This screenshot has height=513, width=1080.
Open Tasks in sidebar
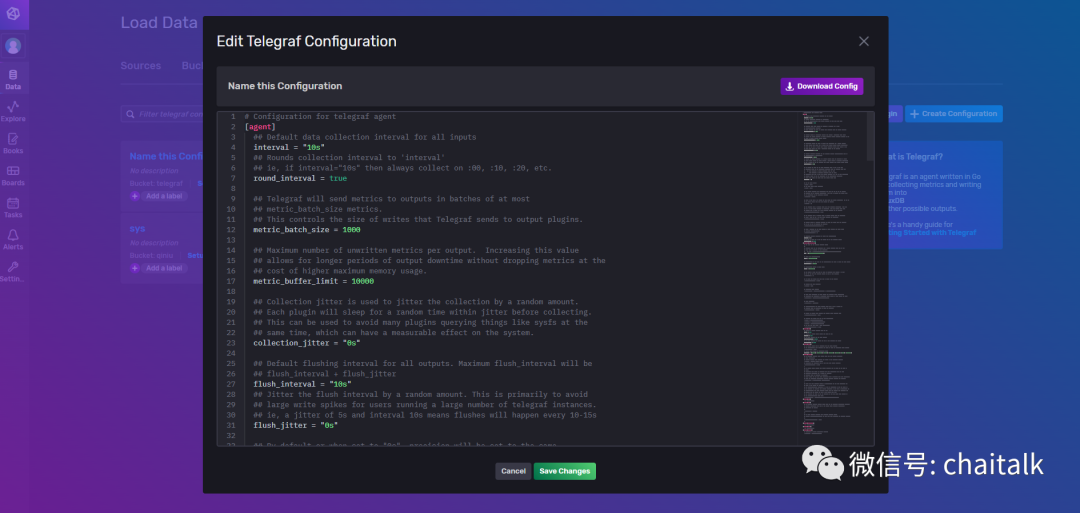click(x=13, y=207)
